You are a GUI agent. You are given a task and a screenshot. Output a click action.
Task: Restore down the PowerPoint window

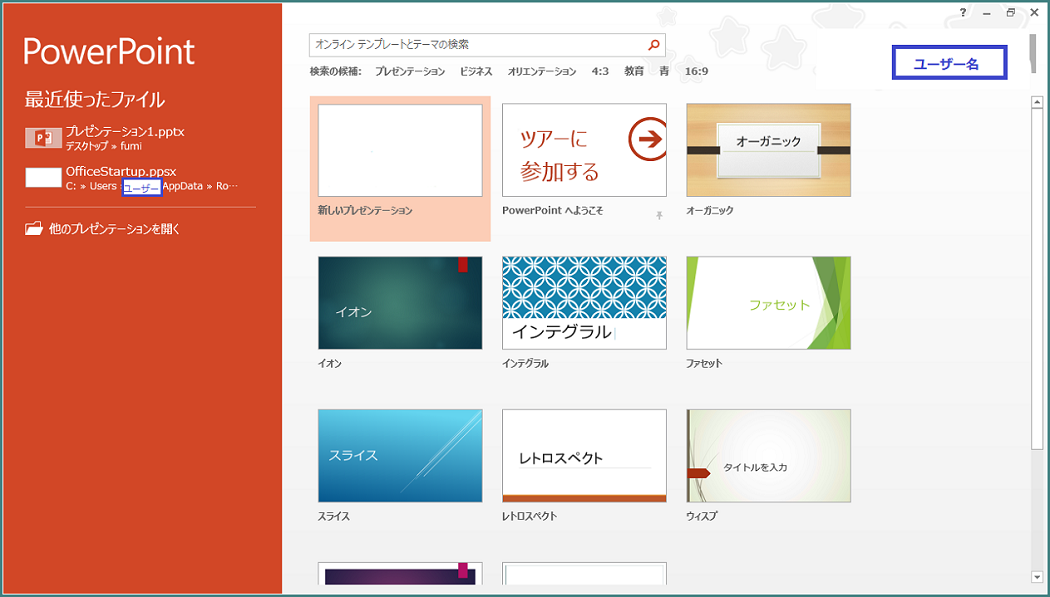pyautogui.click(x=1010, y=13)
